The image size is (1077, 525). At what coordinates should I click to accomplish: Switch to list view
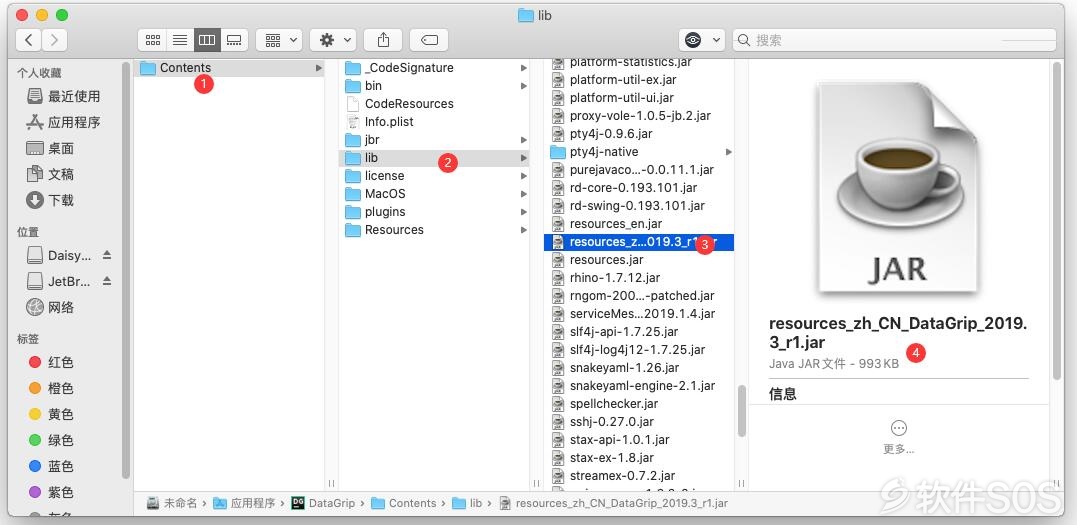click(180, 40)
